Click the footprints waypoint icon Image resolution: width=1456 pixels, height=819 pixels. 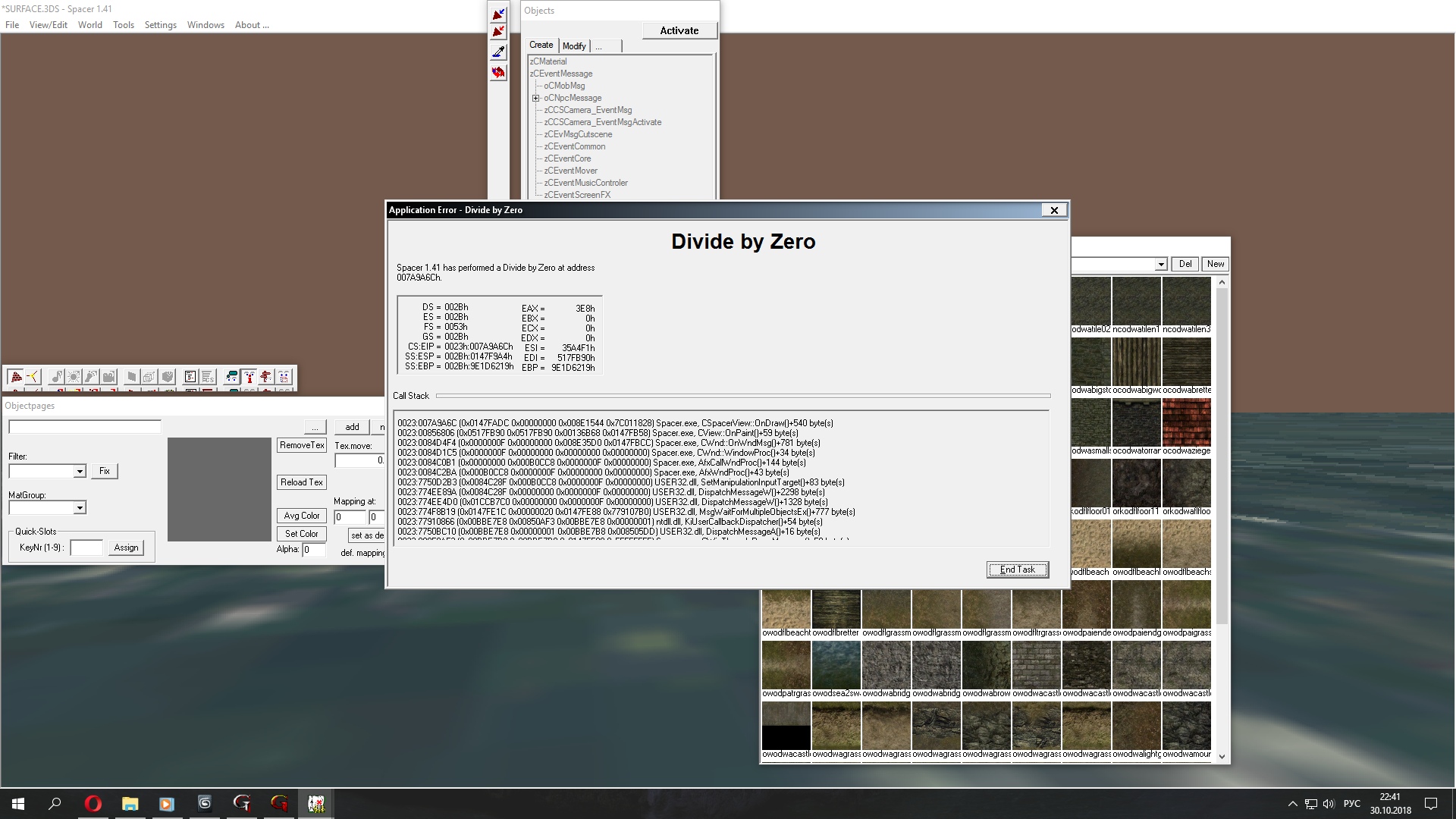tap(91, 376)
